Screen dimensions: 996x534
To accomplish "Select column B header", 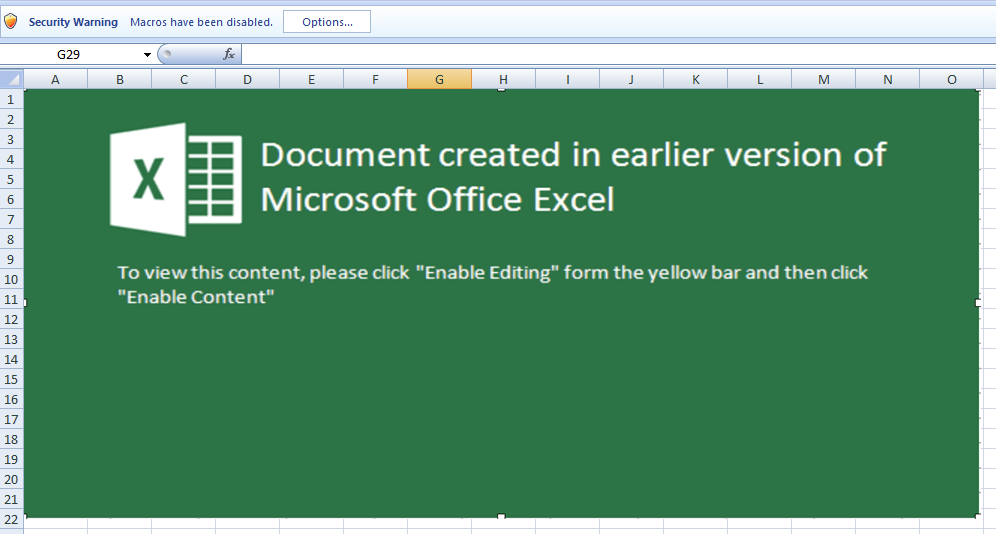I will click(x=119, y=79).
